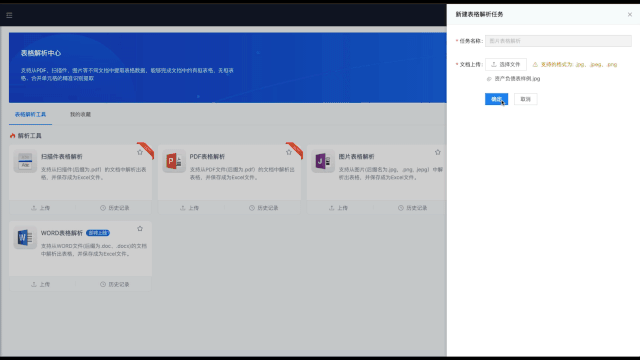The height and width of the screenshot is (360, 640).
Task: Open the hamburger menu icon
Action: 9,15
